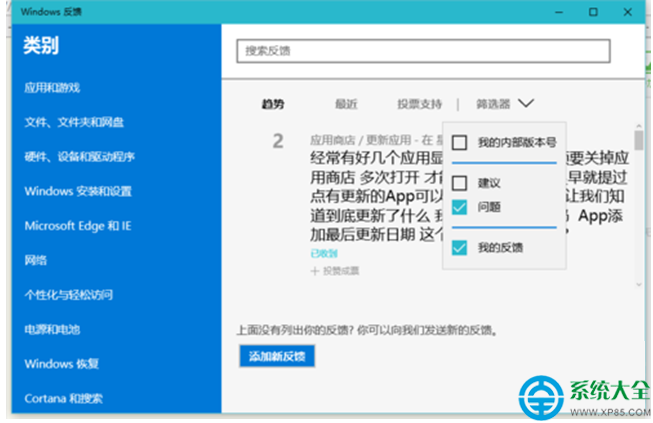Click the feedback list scrollbar thumb
The image size is (653, 423).
(639, 140)
